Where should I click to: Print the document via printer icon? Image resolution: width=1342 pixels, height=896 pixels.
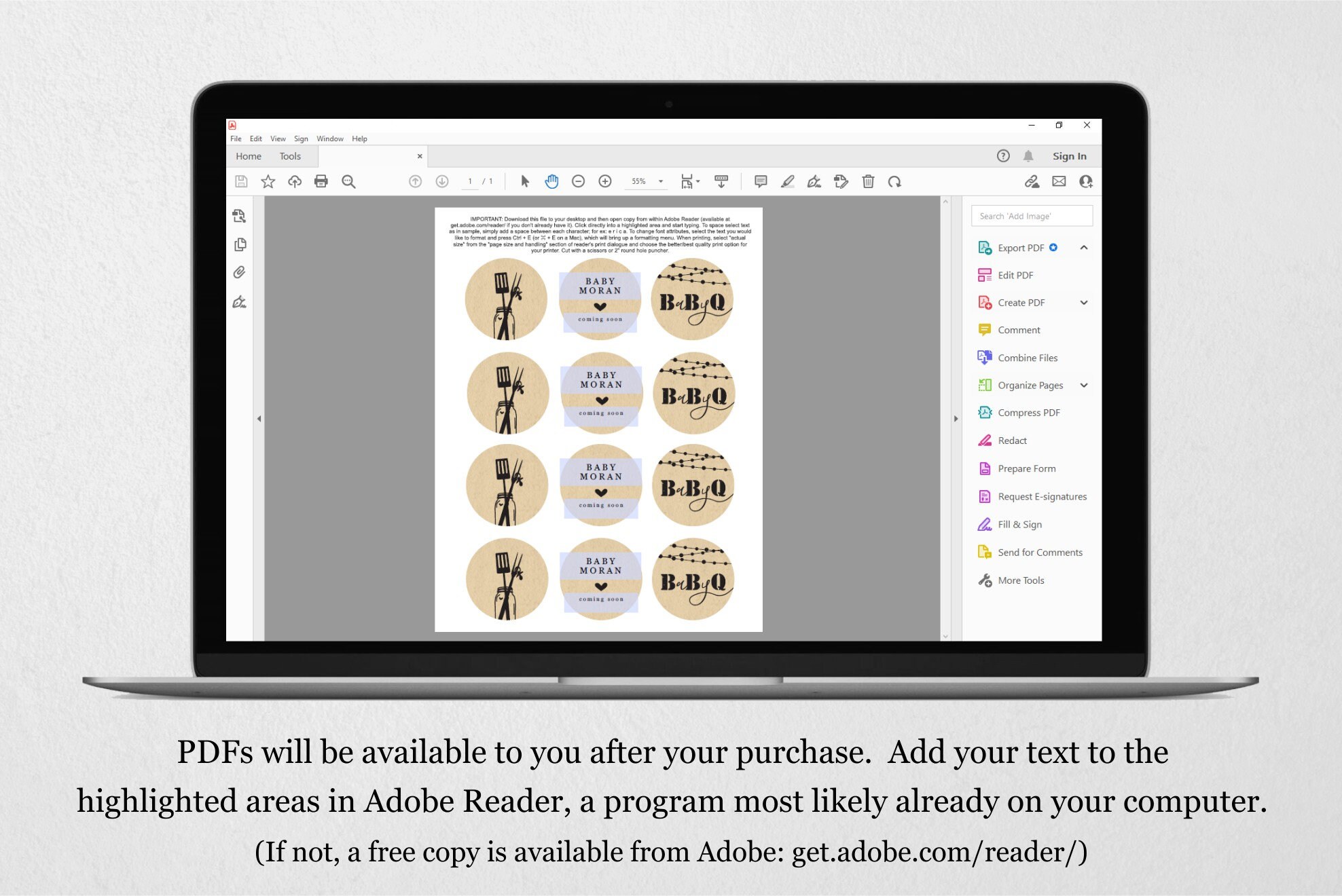pyautogui.click(x=321, y=181)
